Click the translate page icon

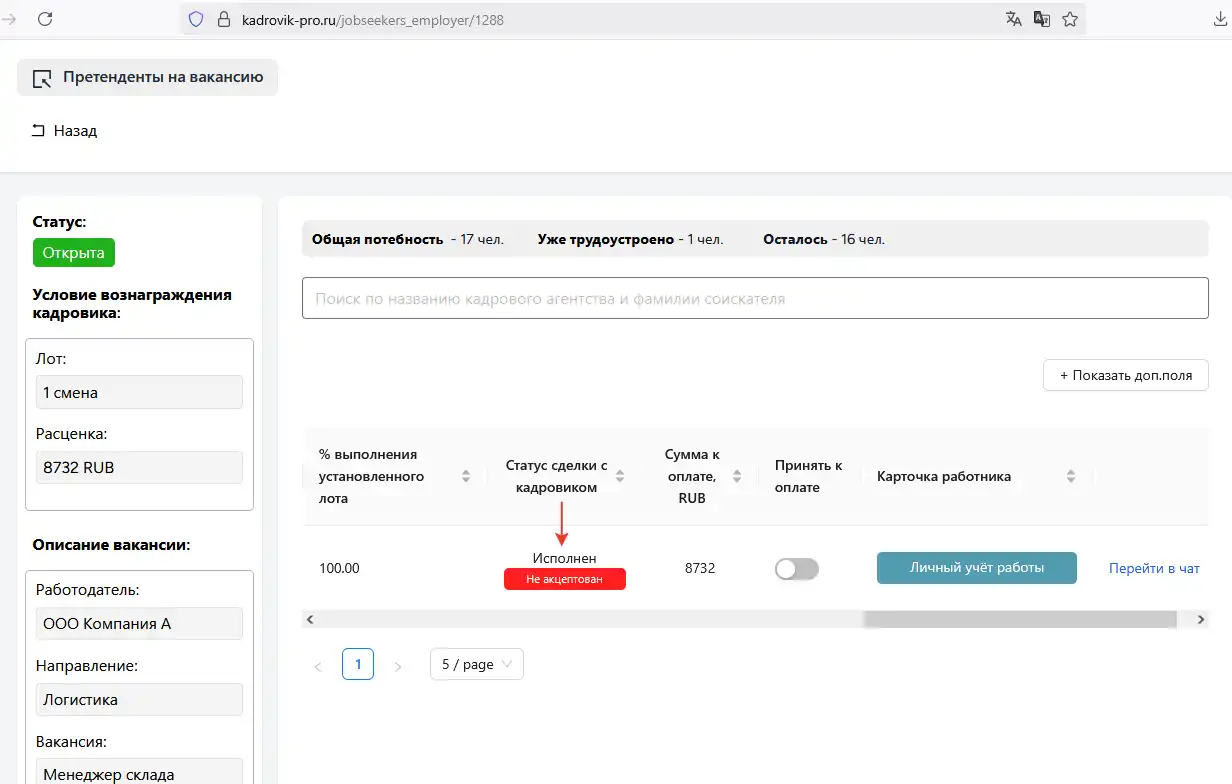pos(1014,19)
